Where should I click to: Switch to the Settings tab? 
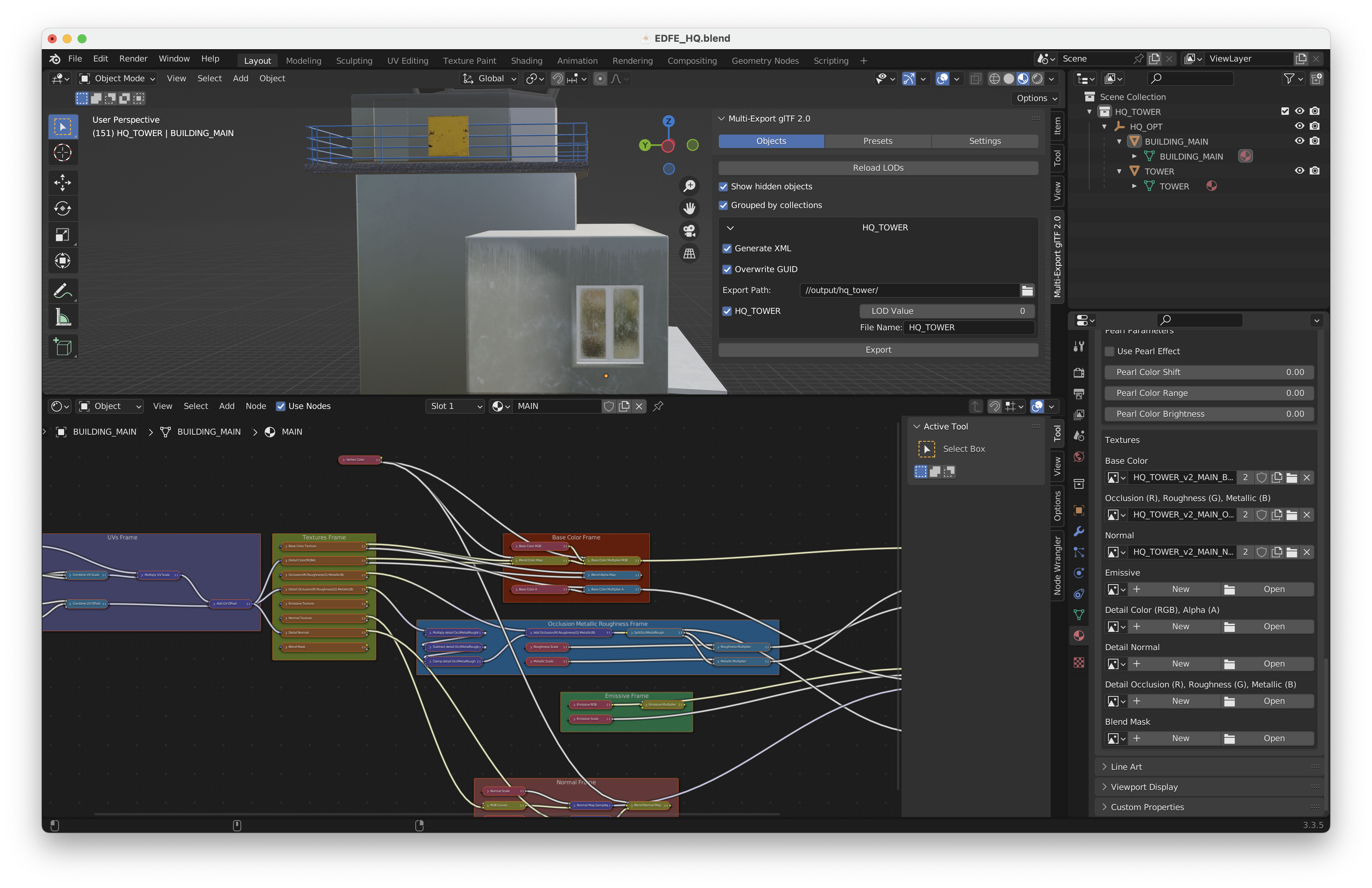pyautogui.click(x=985, y=141)
